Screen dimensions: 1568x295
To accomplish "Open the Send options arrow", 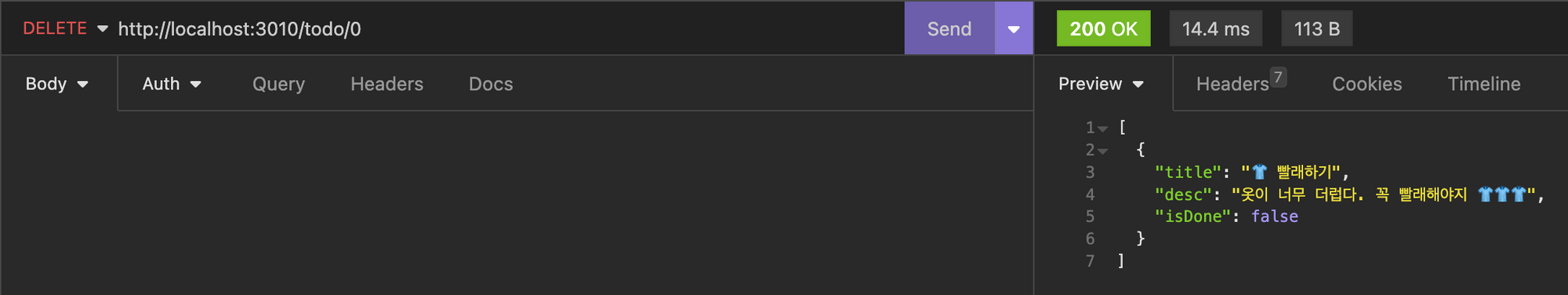I will click(x=1014, y=29).
